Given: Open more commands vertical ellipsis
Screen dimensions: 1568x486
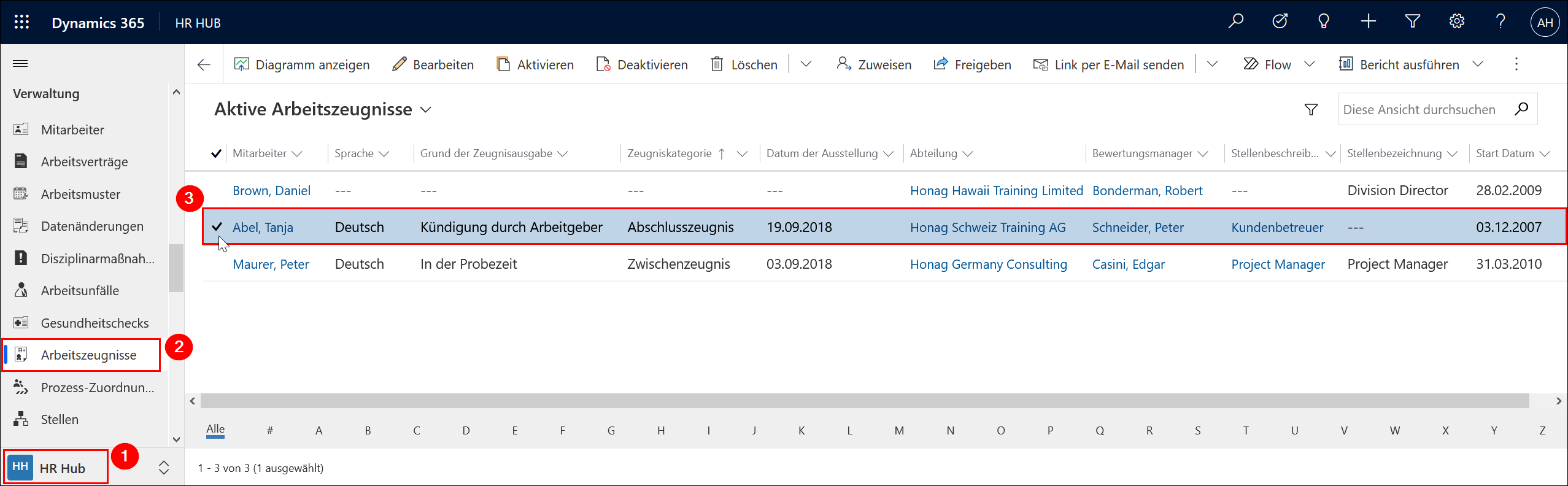Looking at the screenshot, I should (x=1516, y=64).
